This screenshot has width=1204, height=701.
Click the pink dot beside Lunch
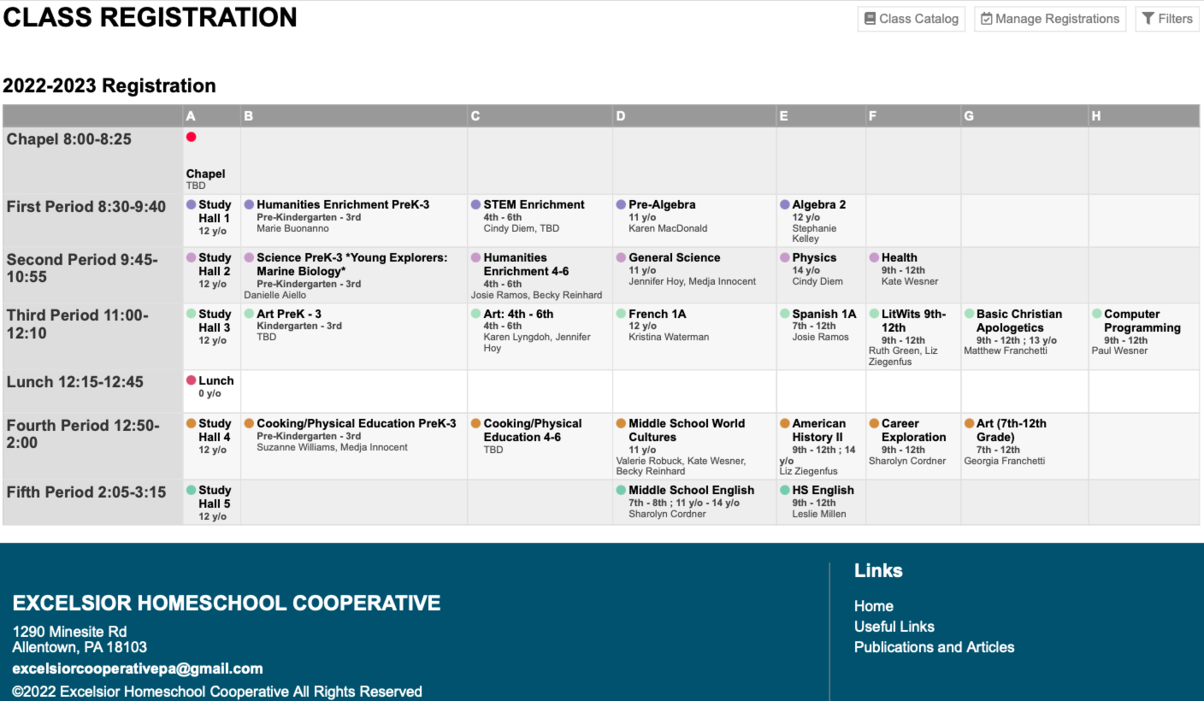[x=191, y=381]
